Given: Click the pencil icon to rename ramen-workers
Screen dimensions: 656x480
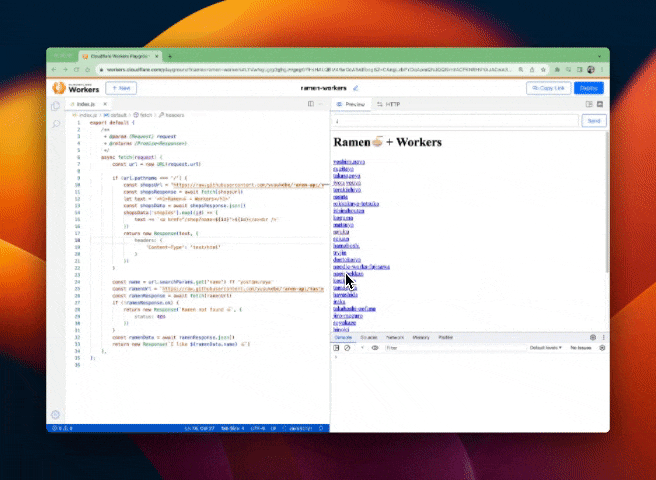Looking at the screenshot, I should coord(356,88).
